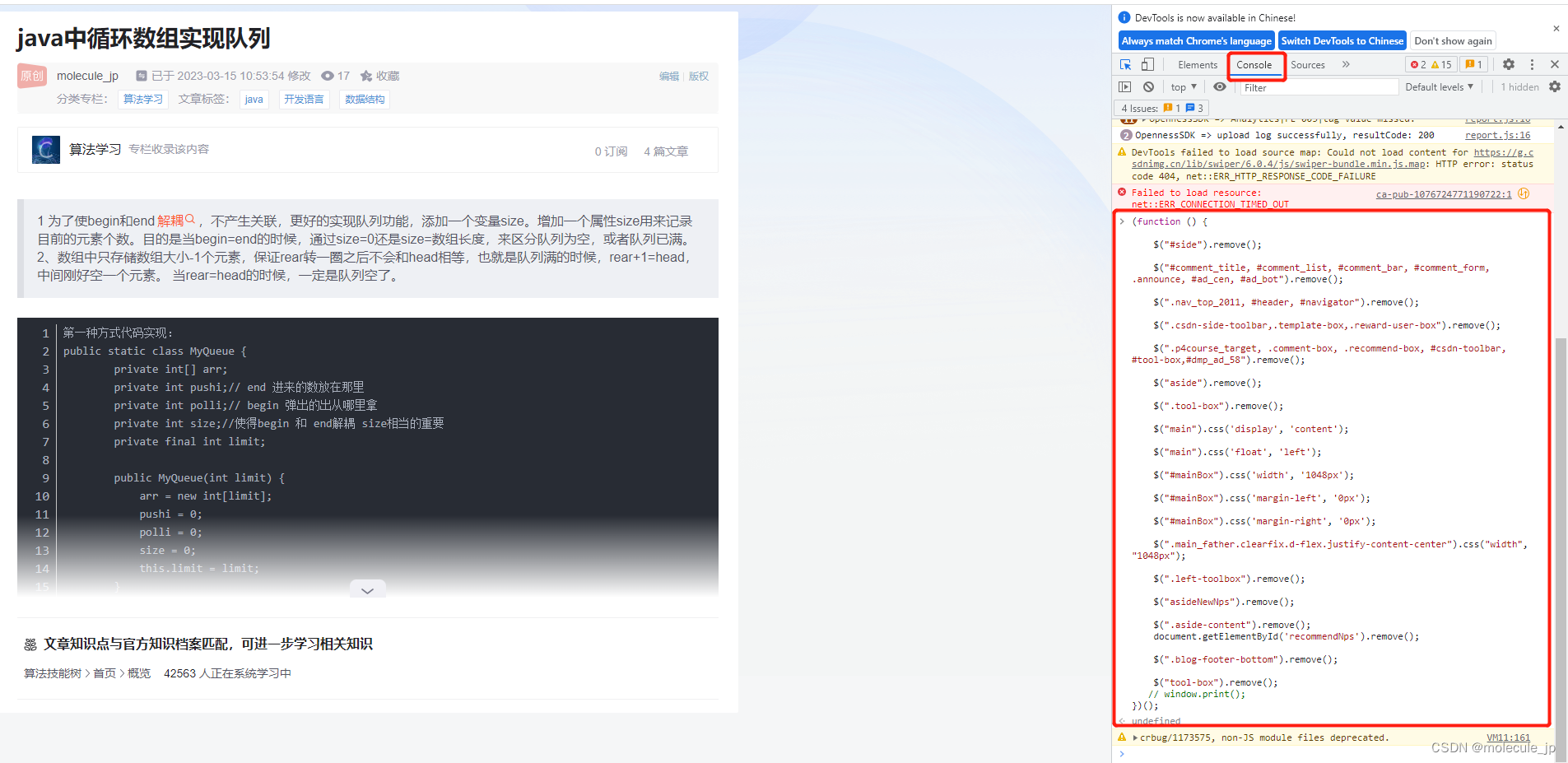Click 概览 breadcrumb link

pyautogui.click(x=139, y=673)
